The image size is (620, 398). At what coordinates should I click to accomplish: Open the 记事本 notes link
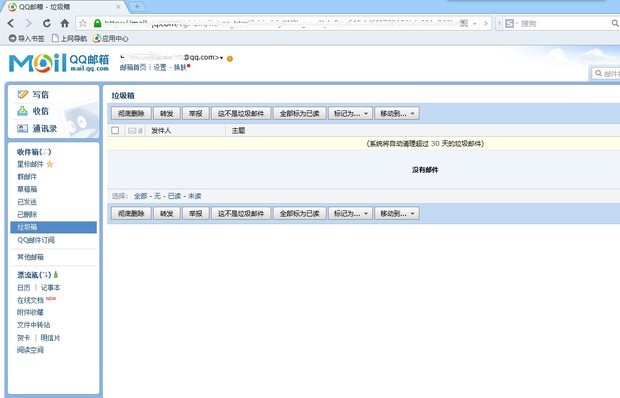tap(51, 287)
